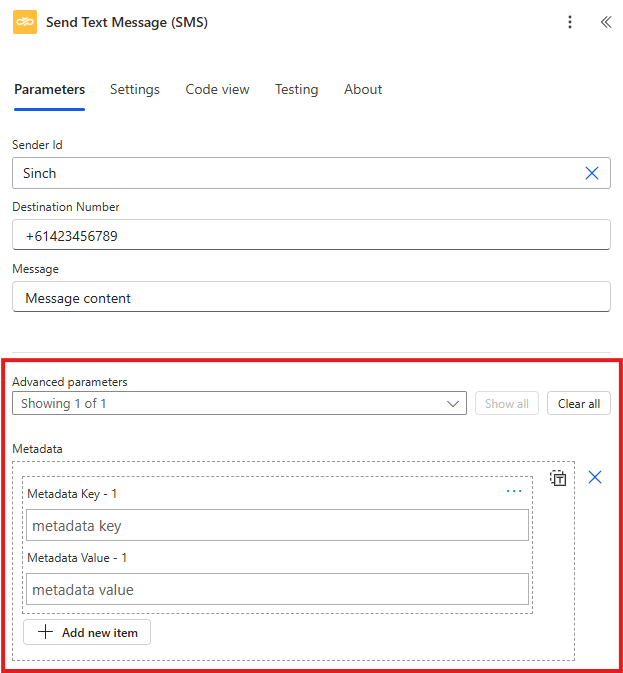Open the Settings tab

[135, 89]
